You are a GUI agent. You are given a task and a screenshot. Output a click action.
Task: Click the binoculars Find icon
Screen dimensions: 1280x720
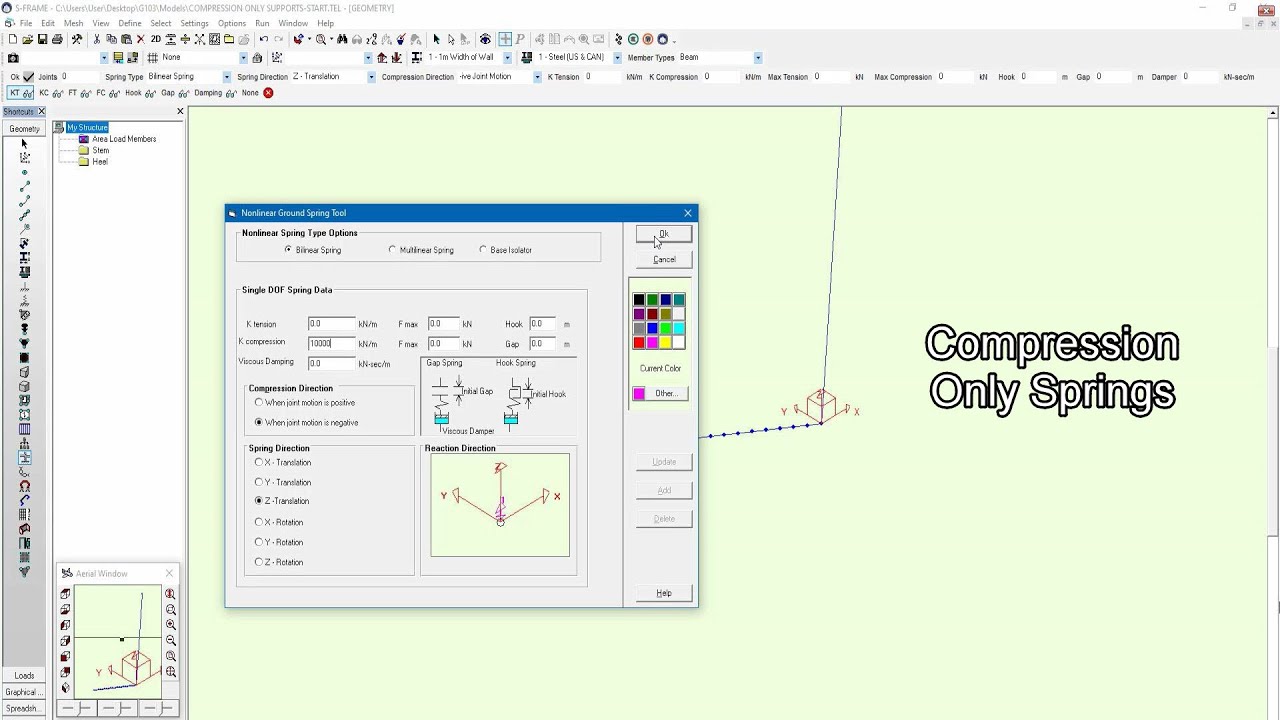(342, 40)
